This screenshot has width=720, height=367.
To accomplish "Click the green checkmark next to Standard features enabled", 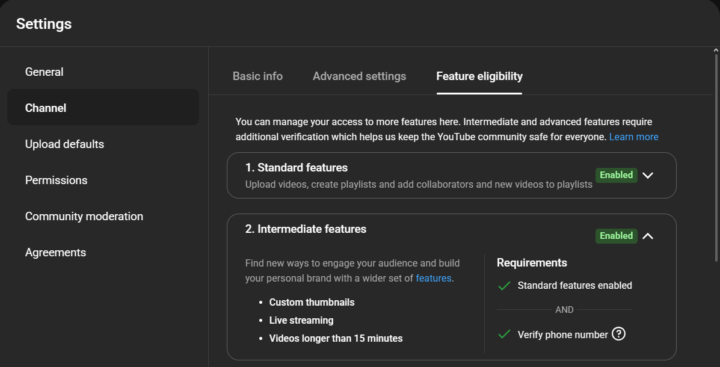I will 504,286.
